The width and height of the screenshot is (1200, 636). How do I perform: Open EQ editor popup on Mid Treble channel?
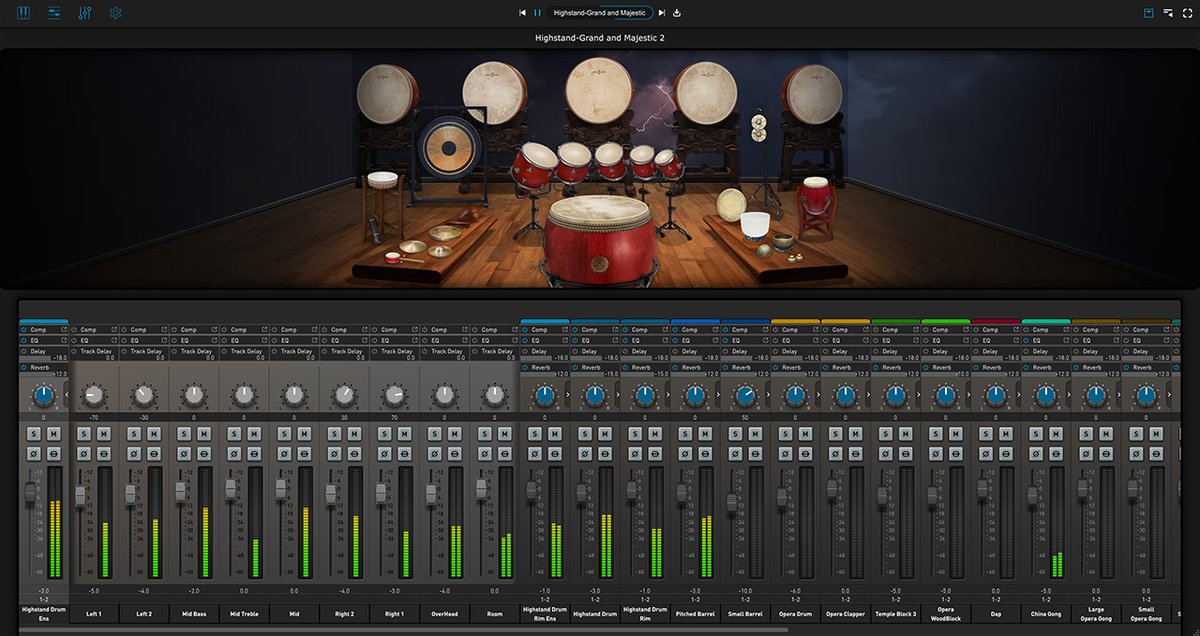click(265, 340)
